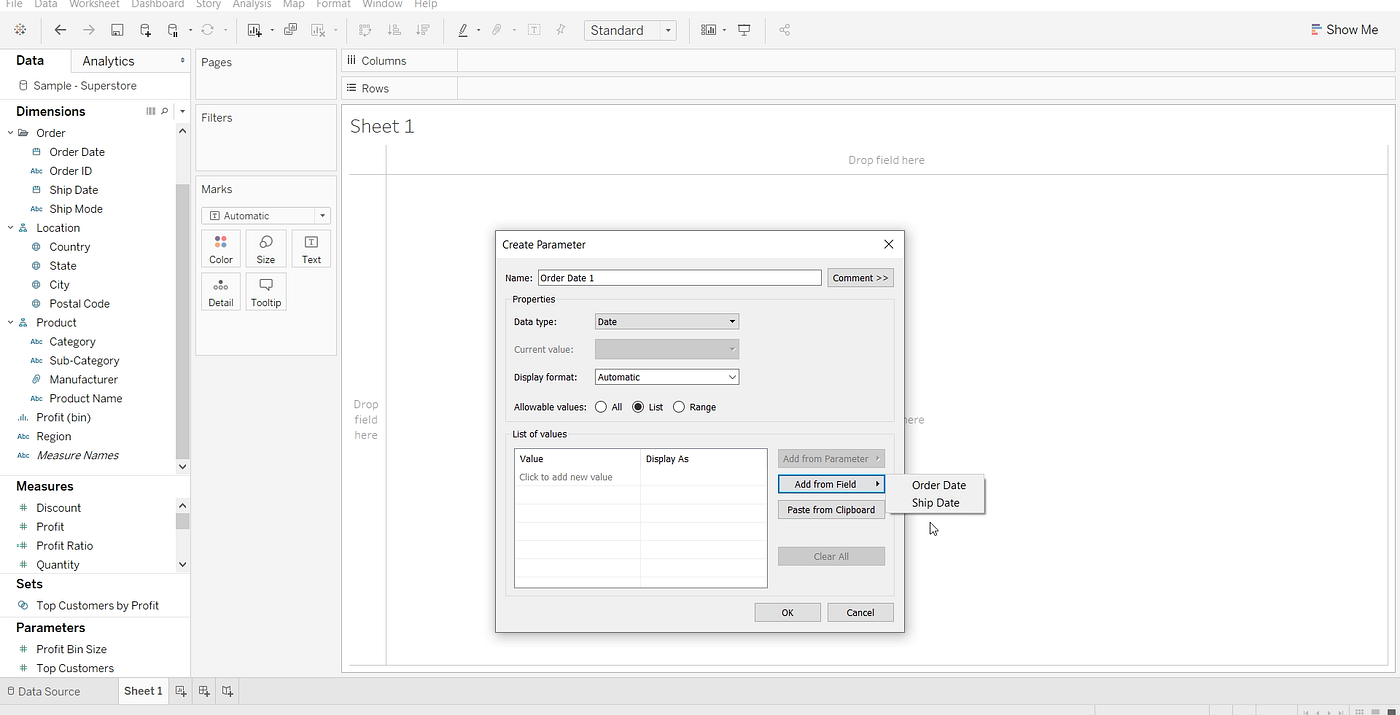1400x715 pixels.
Task: Click the parameter Name input field
Action: click(x=679, y=278)
